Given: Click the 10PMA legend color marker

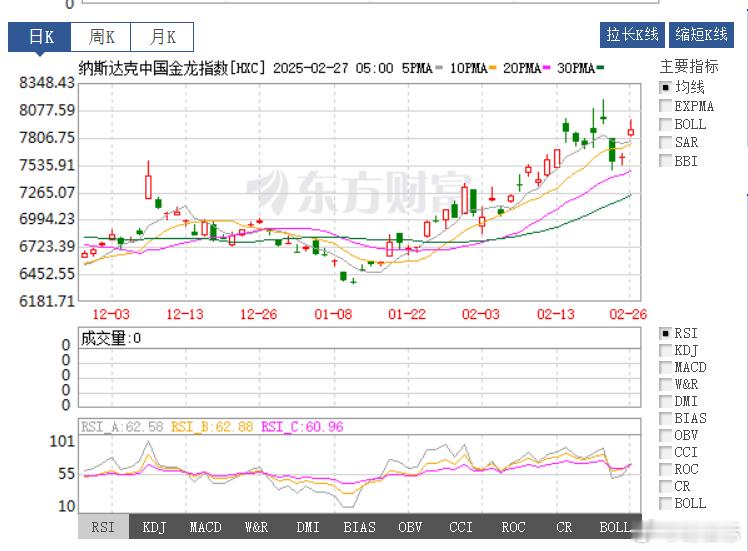Looking at the screenshot, I should tap(493, 68).
